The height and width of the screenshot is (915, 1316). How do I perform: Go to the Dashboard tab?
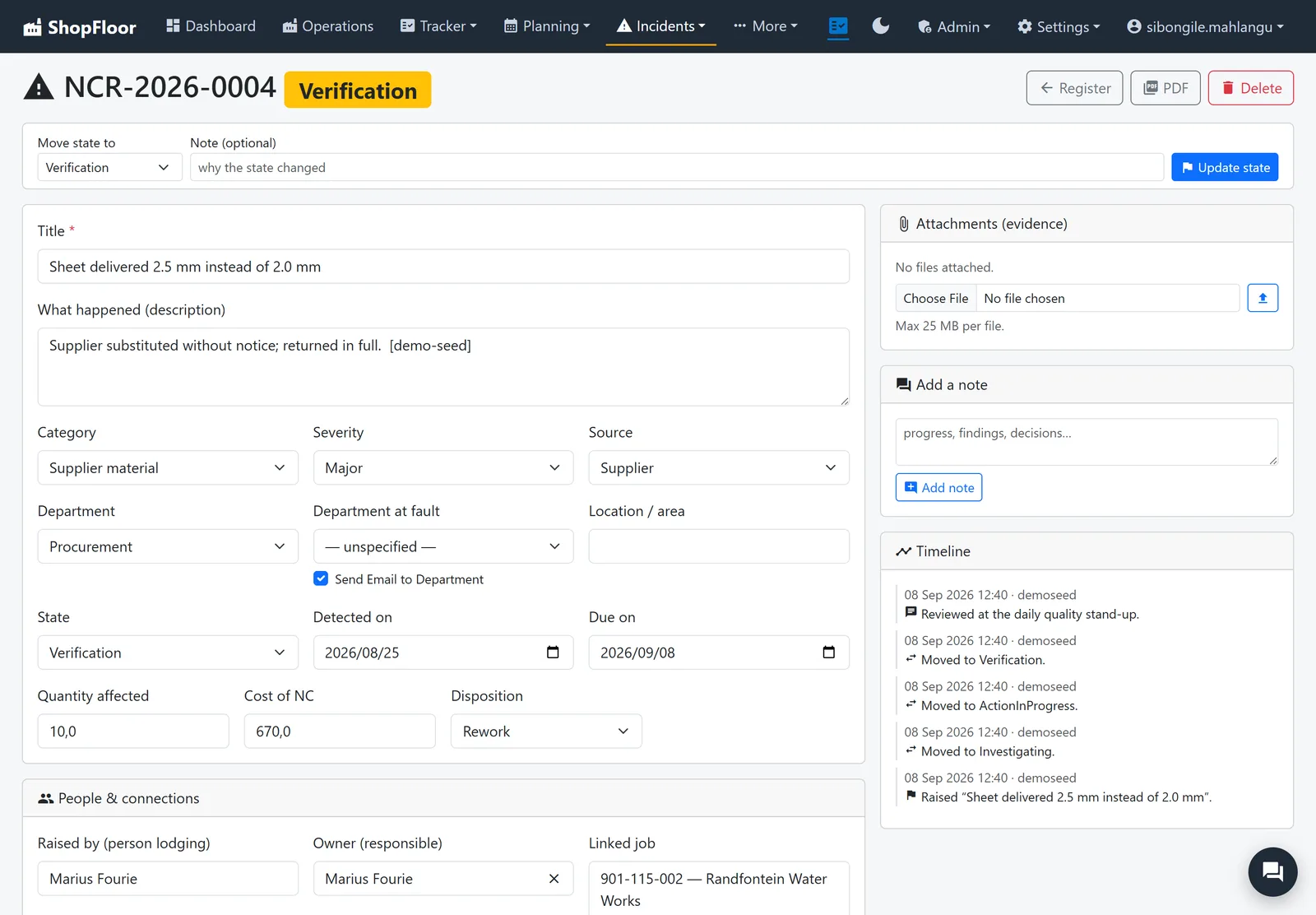[211, 26]
